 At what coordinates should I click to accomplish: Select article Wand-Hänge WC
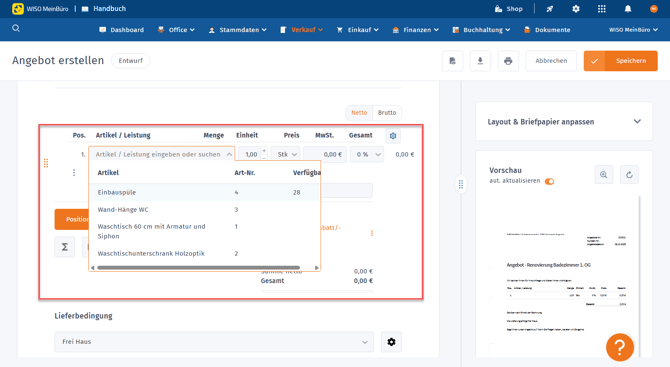(x=204, y=209)
